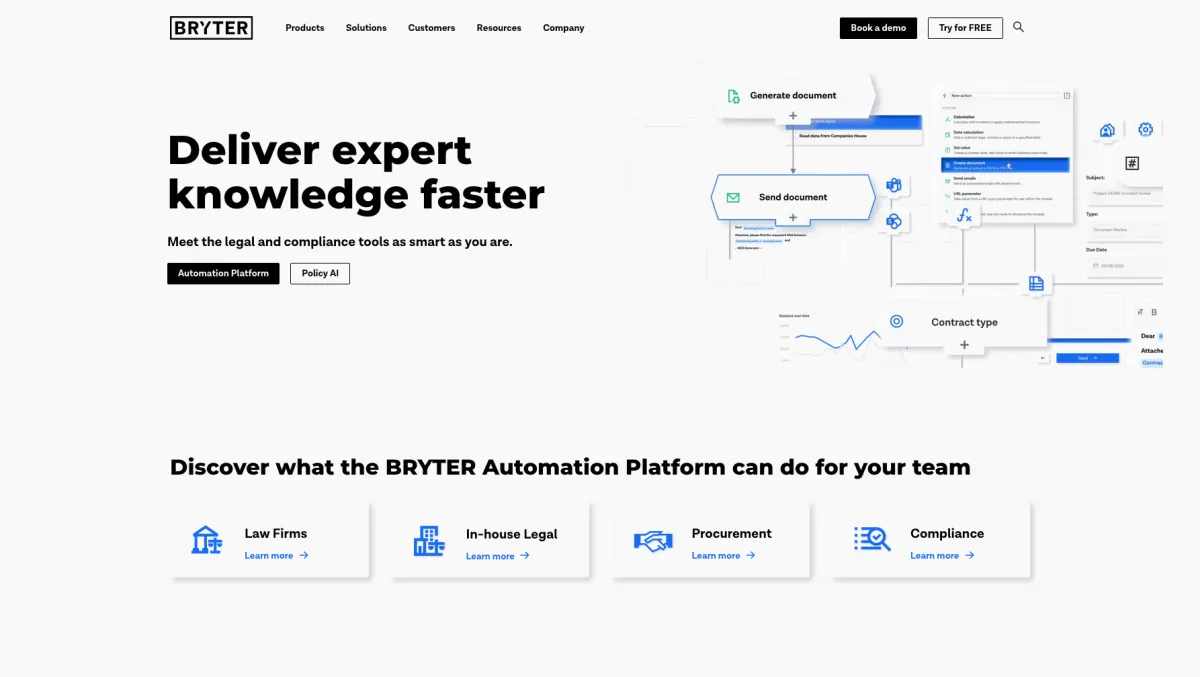Image resolution: width=1200 pixels, height=677 pixels.
Task: Click the Book a demo button
Action: click(878, 28)
